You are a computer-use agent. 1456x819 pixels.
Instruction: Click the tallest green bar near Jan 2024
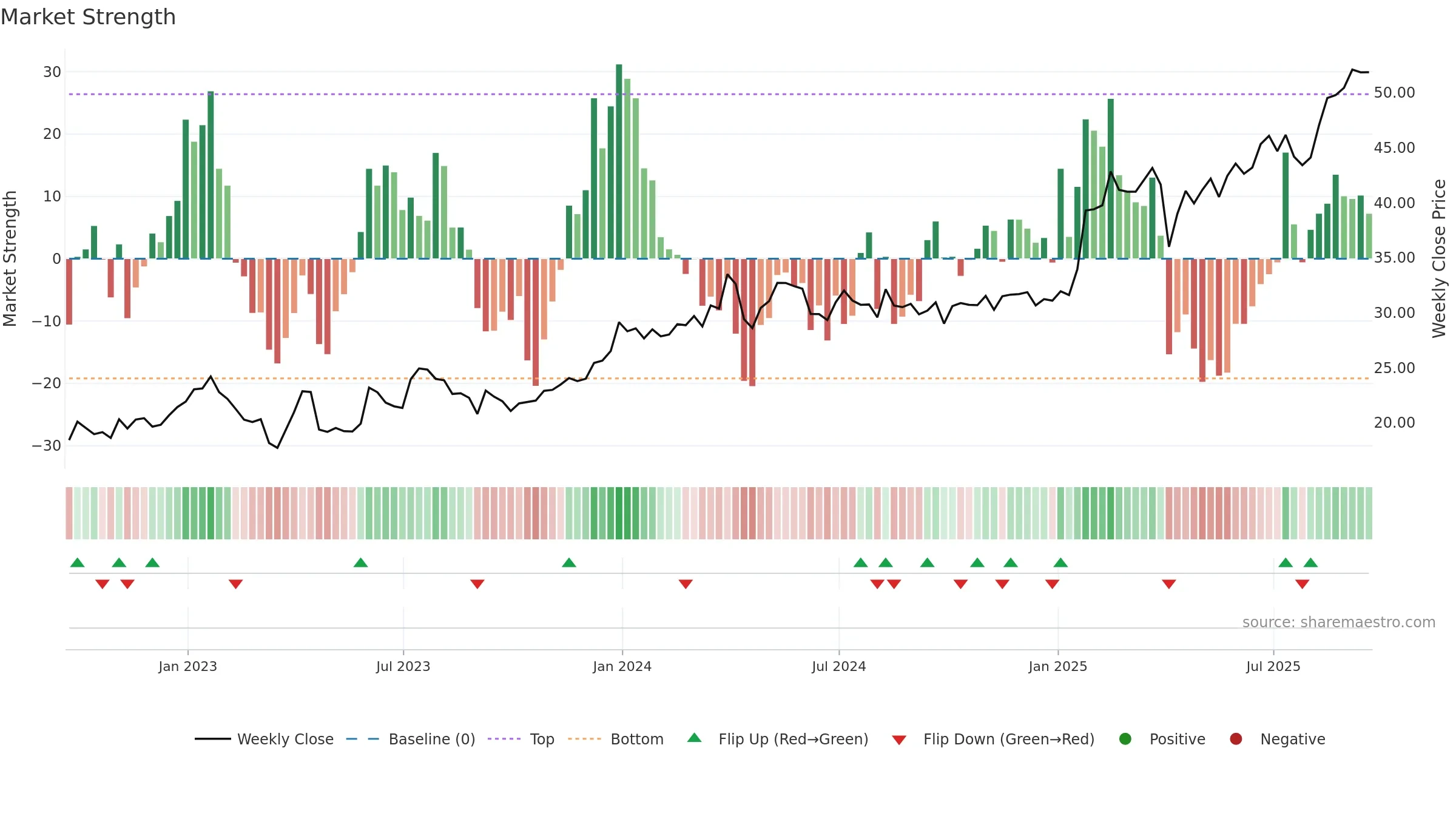click(x=619, y=161)
